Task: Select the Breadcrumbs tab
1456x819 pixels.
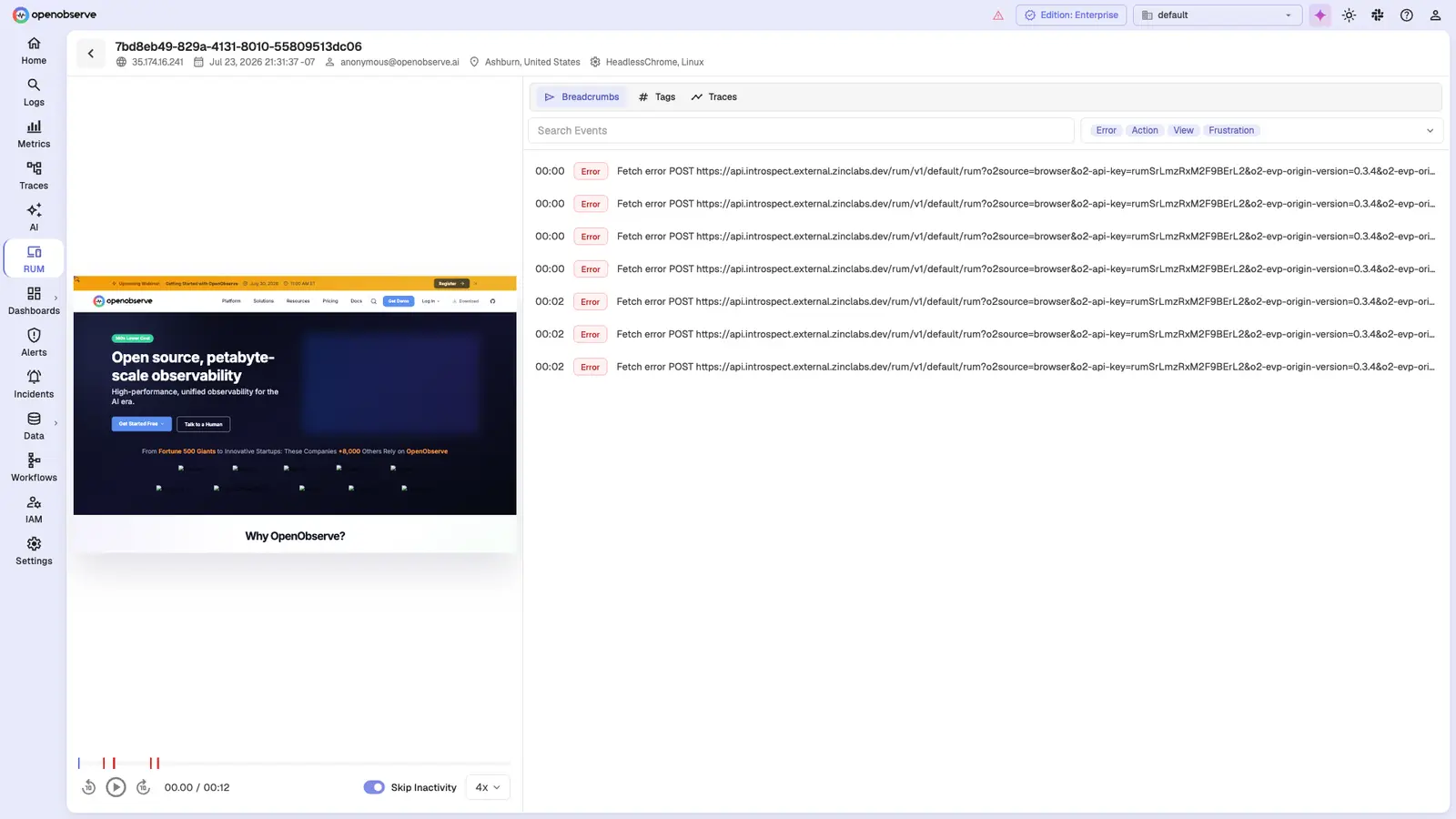Action: tap(581, 97)
